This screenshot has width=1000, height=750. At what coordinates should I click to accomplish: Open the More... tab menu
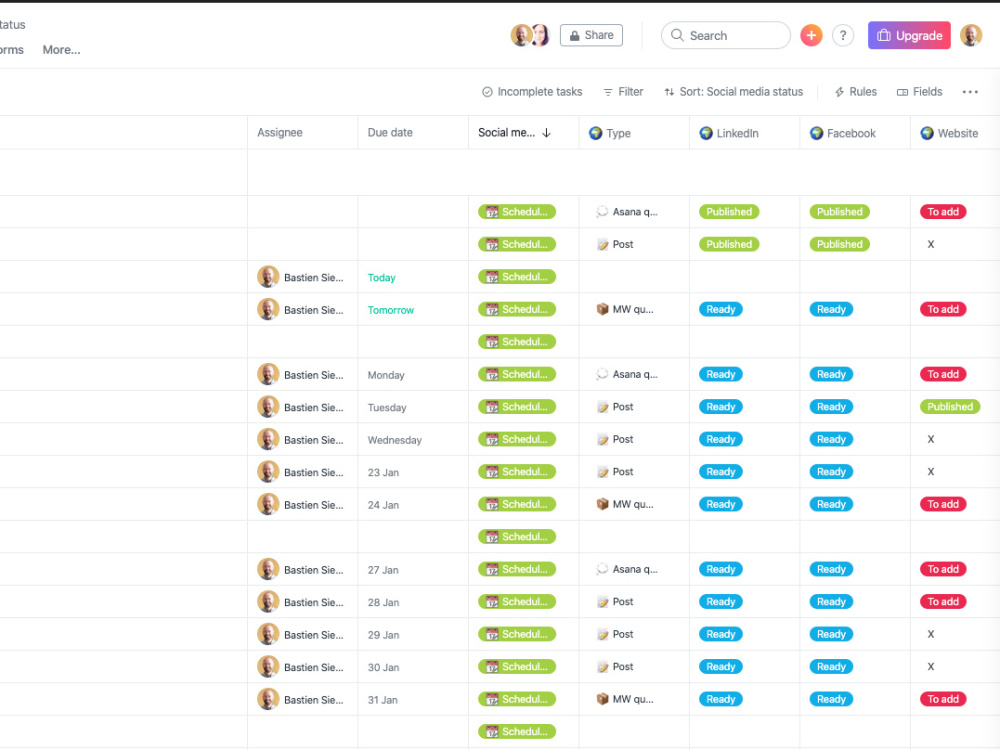click(x=61, y=50)
